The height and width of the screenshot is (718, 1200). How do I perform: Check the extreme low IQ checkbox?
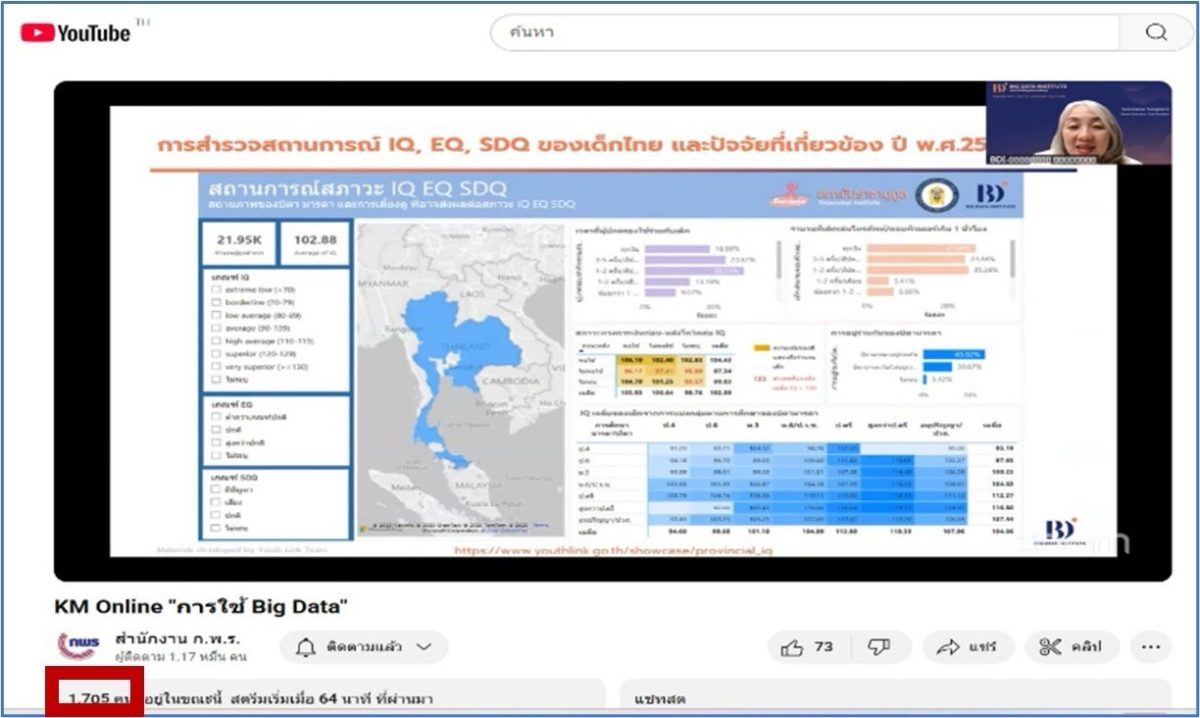pyautogui.click(x=215, y=289)
